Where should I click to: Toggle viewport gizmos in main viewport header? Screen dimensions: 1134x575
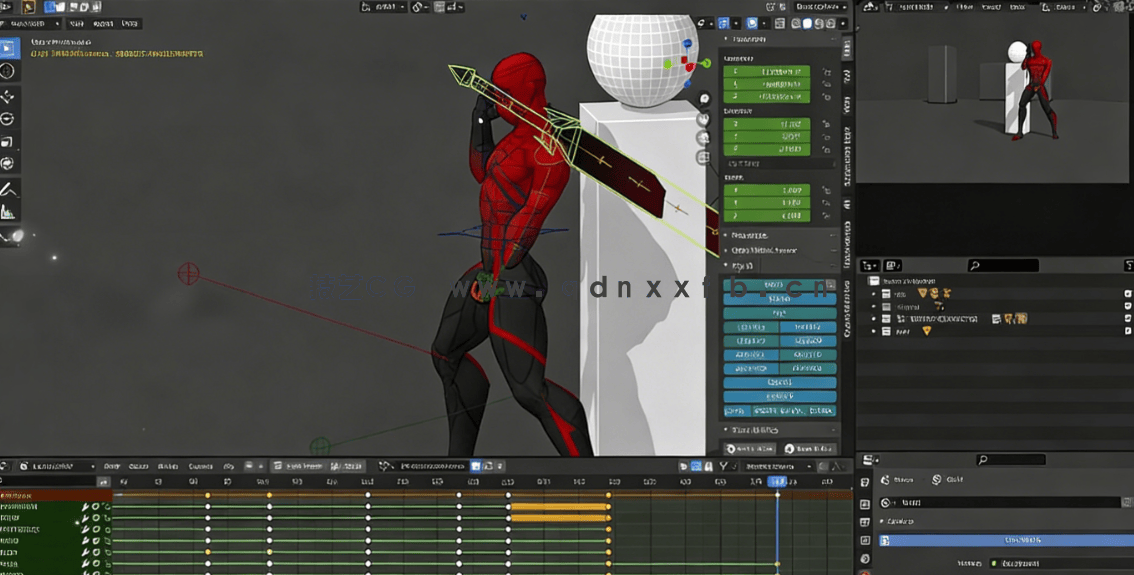point(723,24)
